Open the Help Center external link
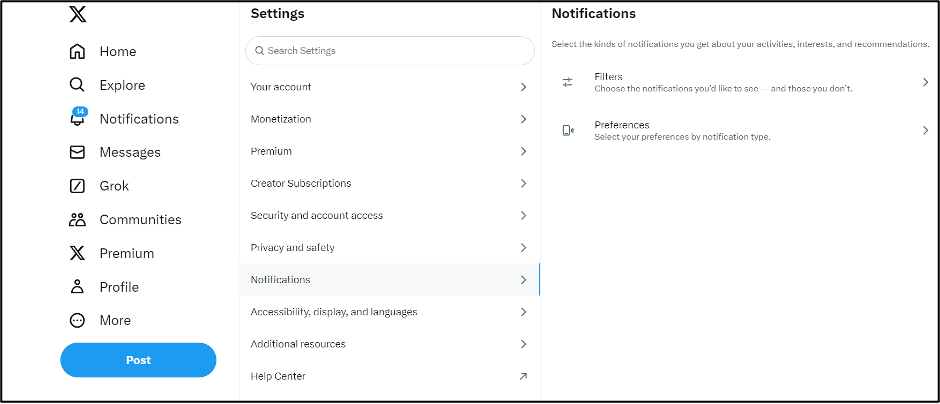Viewport: 940px width, 404px height. click(523, 376)
